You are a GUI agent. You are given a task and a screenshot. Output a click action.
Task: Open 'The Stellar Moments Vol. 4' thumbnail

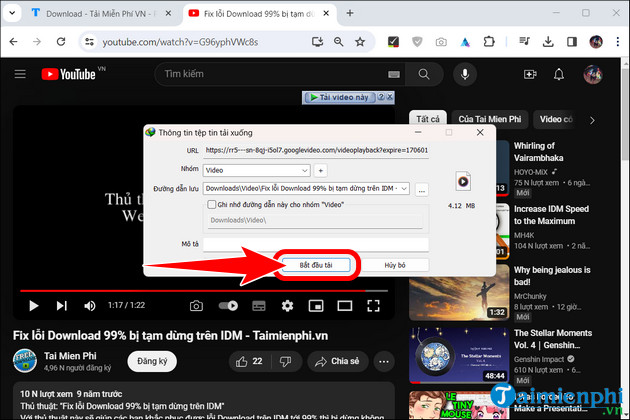click(459, 355)
